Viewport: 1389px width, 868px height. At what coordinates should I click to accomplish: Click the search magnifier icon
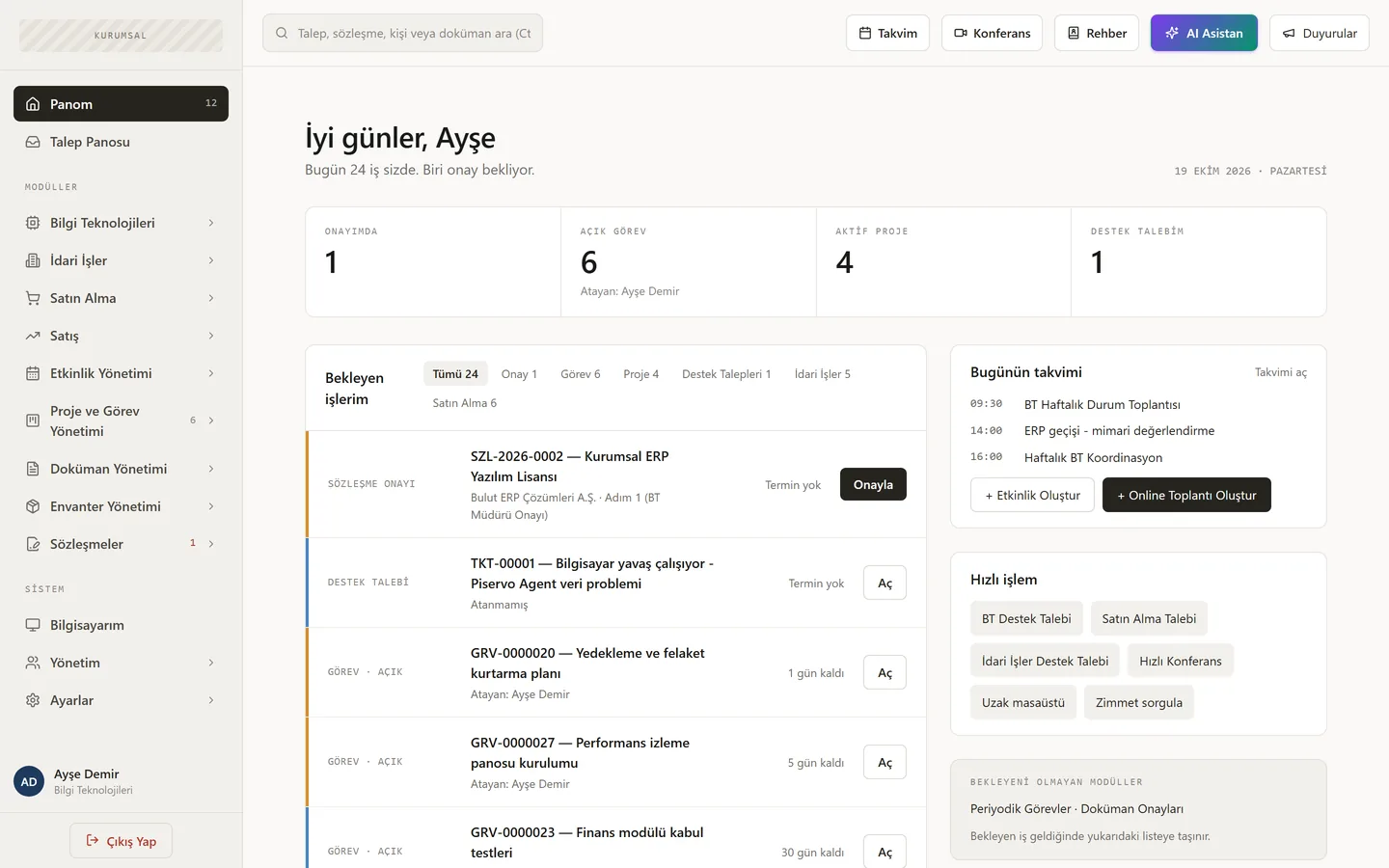pos(282,33)
